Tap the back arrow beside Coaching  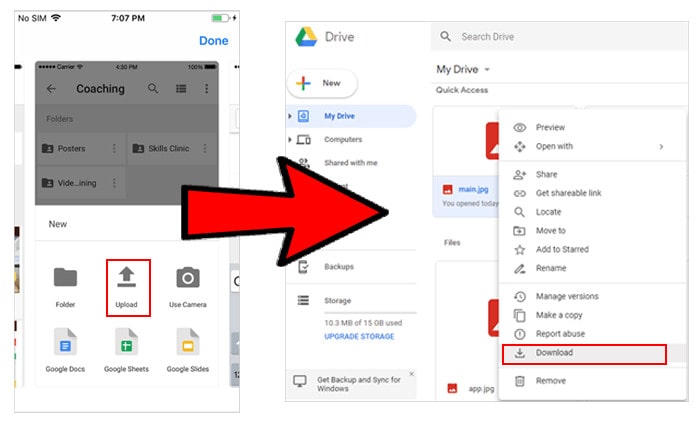(51, 88)
